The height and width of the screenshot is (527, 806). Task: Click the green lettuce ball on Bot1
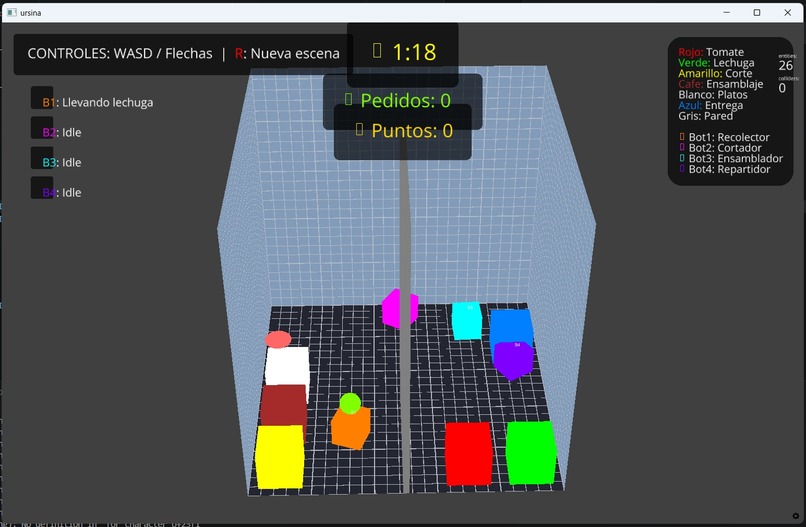click(350, 403)
